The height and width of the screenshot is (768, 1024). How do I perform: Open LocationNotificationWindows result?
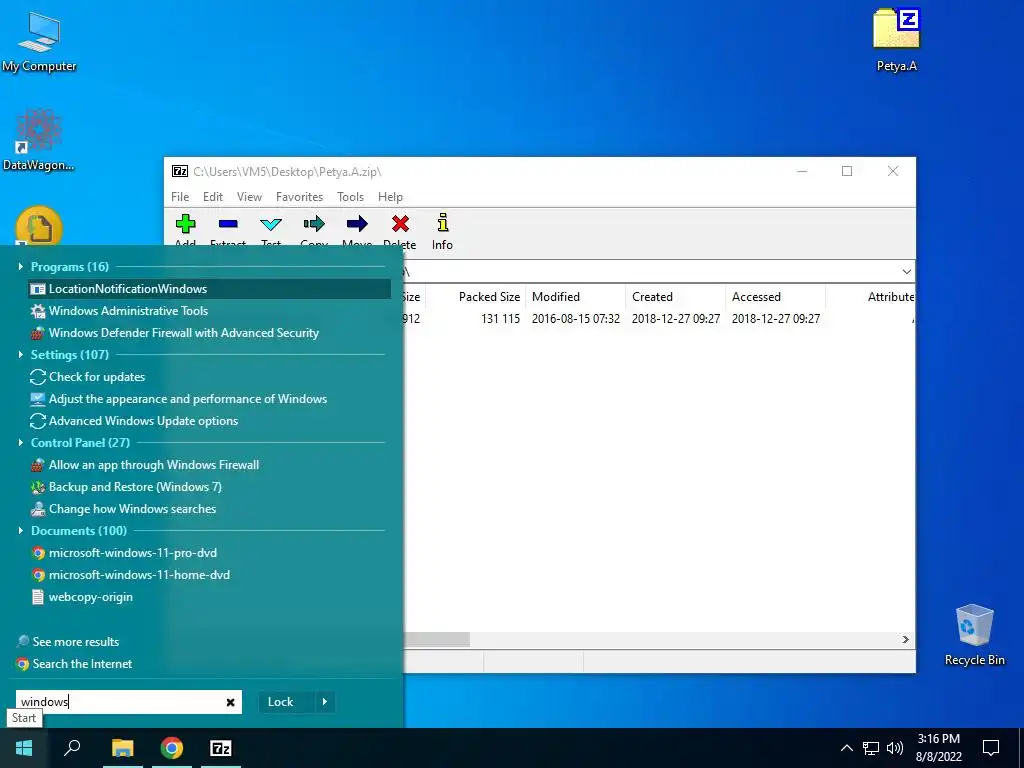coord(209,289)
